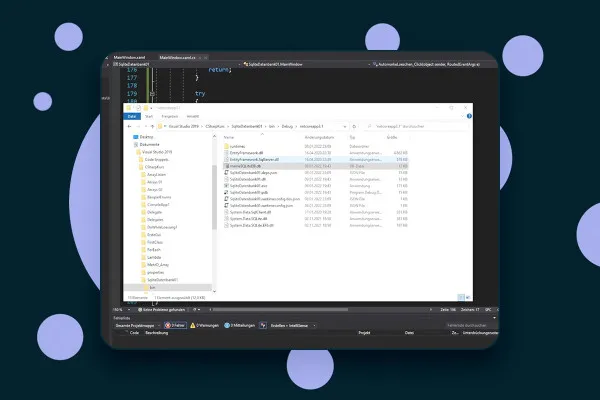Expand the address bar history dropdown
Screen dimensions: 600x400
(345, 126)
